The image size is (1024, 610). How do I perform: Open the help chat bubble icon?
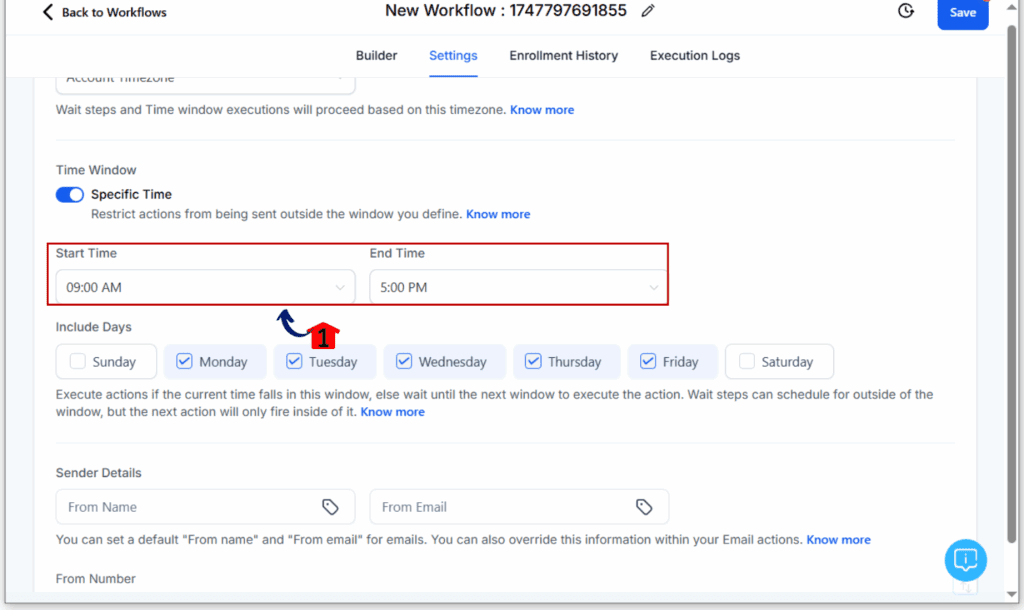[x=965, y=560]
